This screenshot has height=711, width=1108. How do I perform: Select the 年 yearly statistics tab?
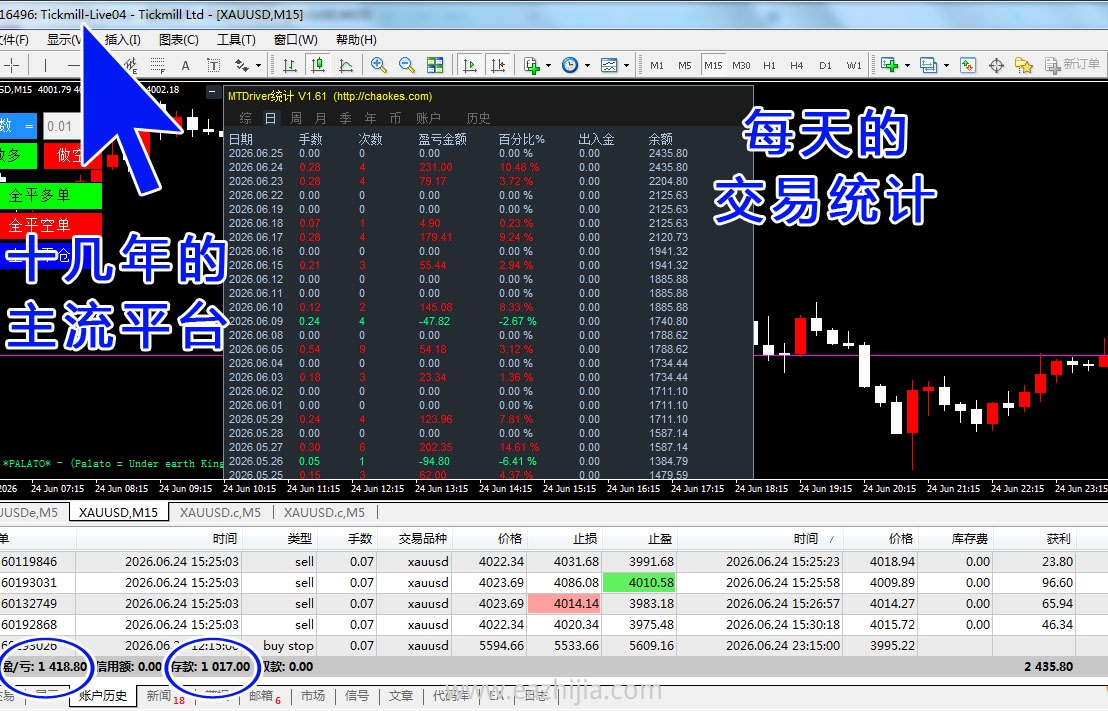pyautogui.click(x=370, y=118)
